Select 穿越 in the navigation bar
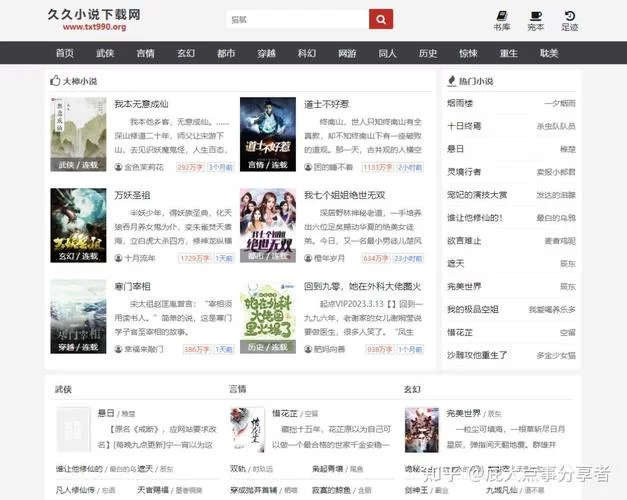Viewport: 627px width, 500px height. click(x=267, y=53)
